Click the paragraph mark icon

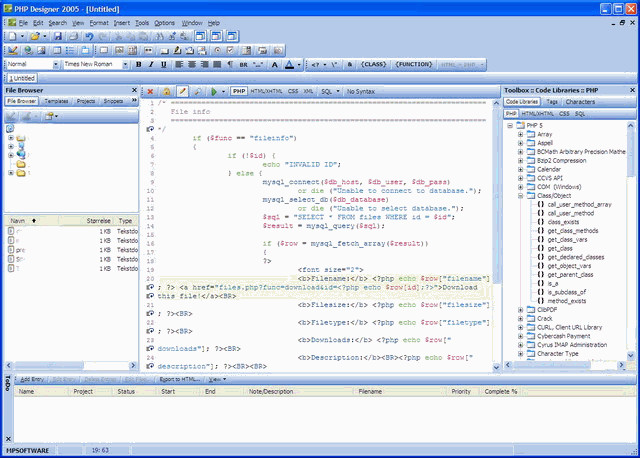tap(230, 64)
